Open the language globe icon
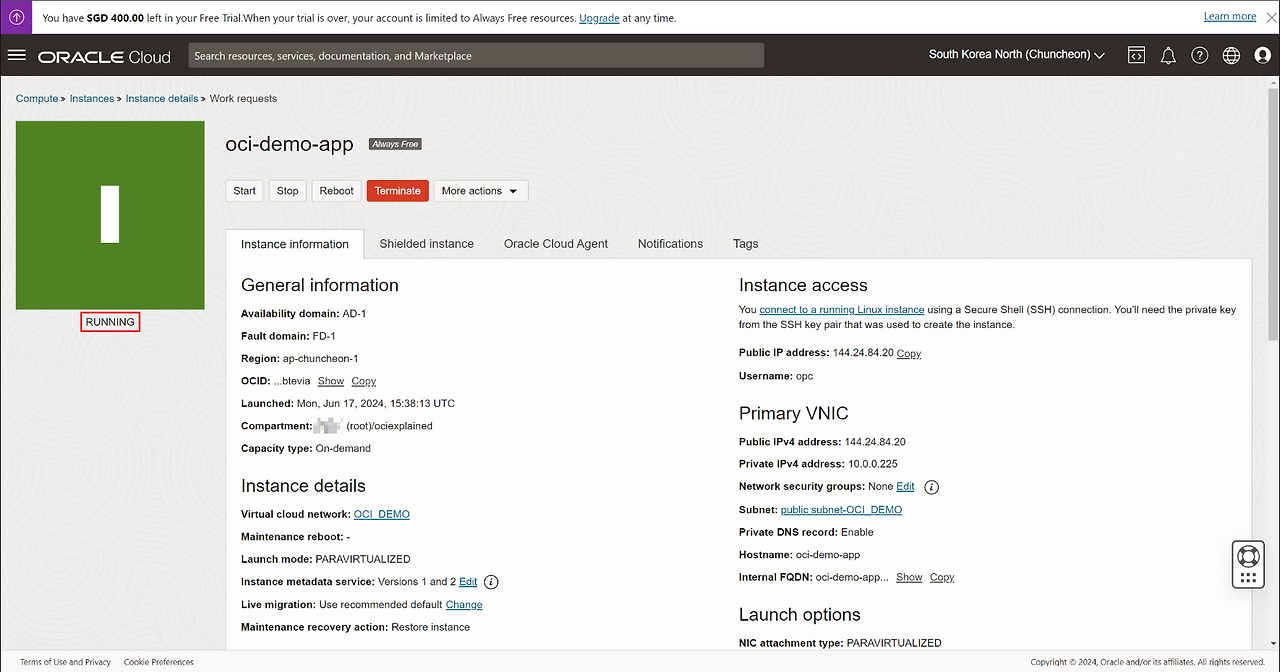 tap(1231, 55)
